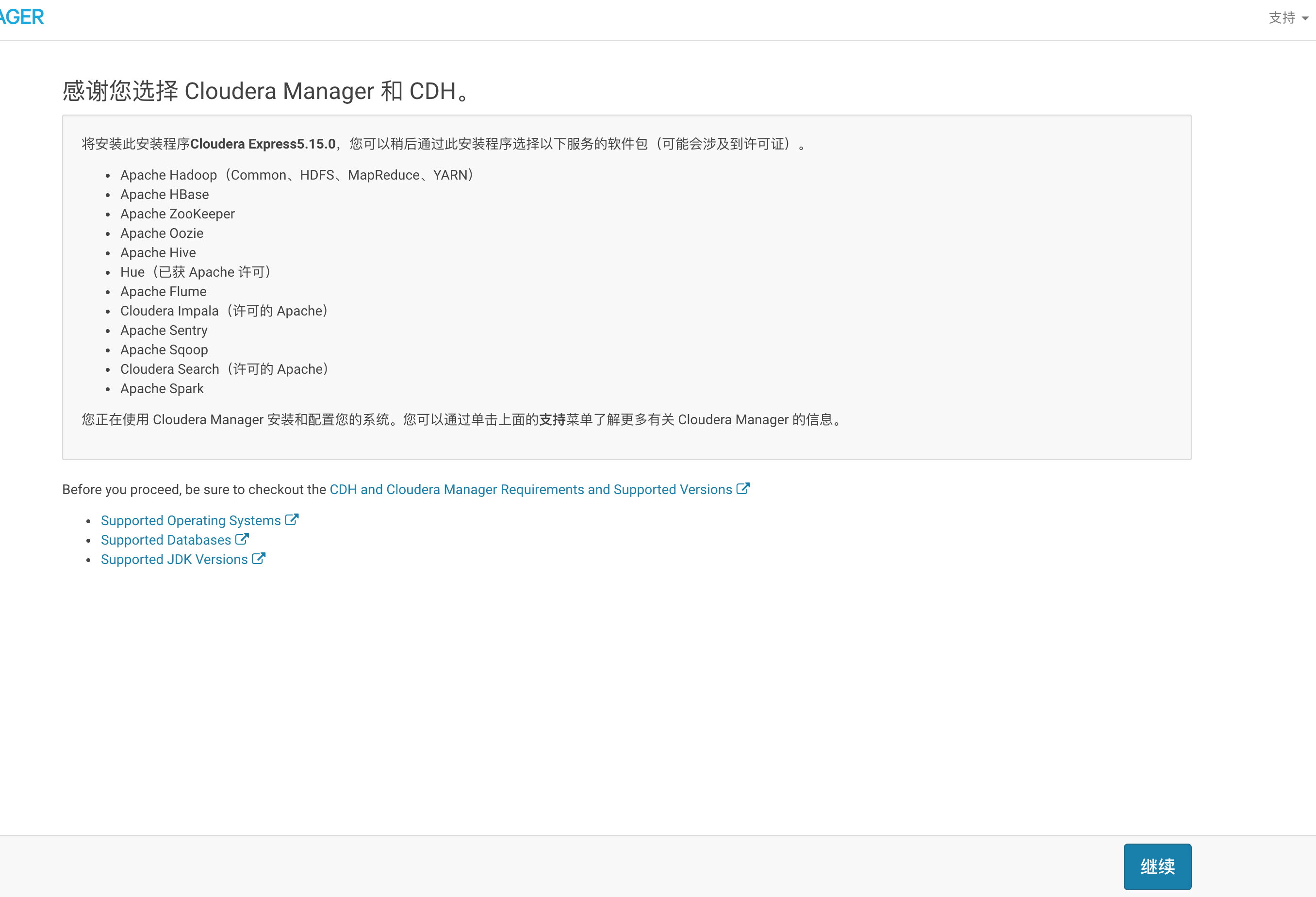Viewport: 1316px width, 897px height.
Task: Click the Apache ZooKeeper list item
Action: tap(177, 214)
